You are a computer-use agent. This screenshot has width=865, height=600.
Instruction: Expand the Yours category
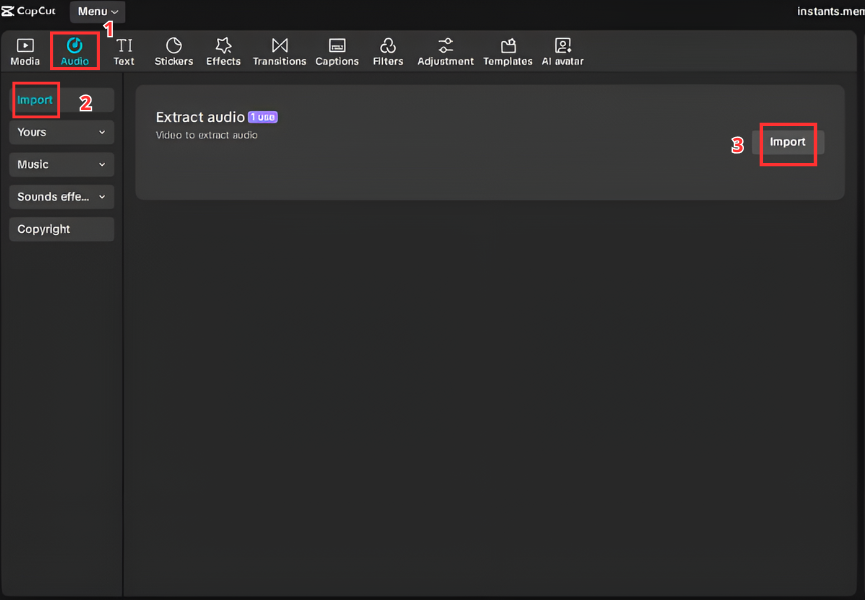62,132
